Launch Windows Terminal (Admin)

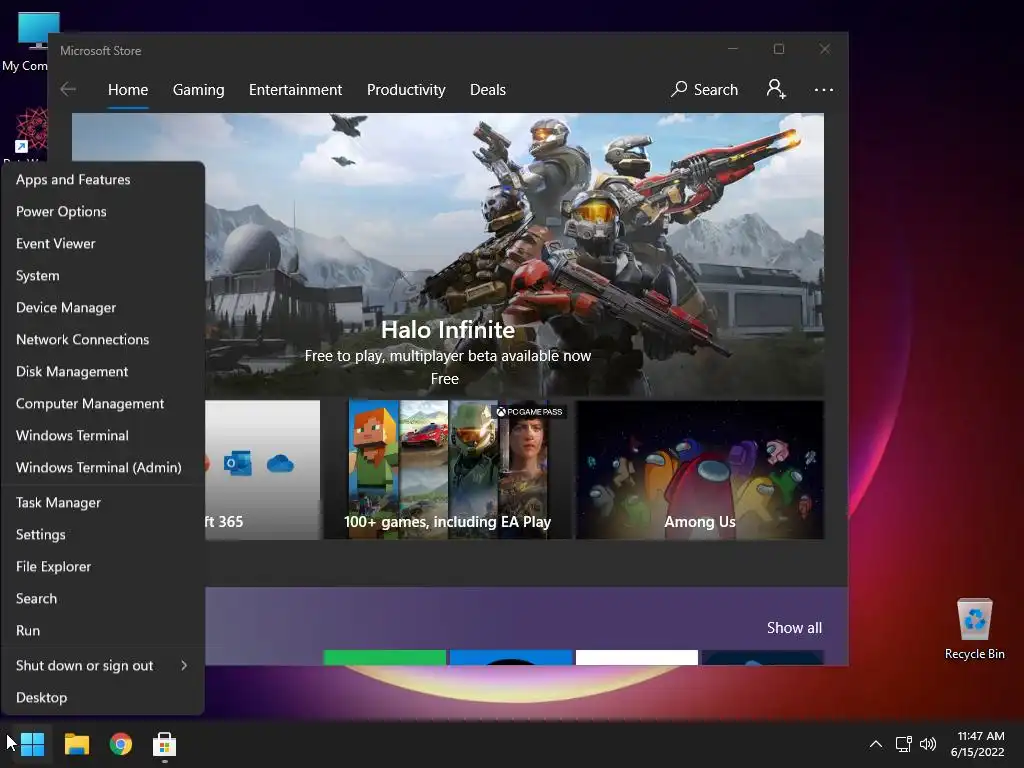(x=103, y=468)
